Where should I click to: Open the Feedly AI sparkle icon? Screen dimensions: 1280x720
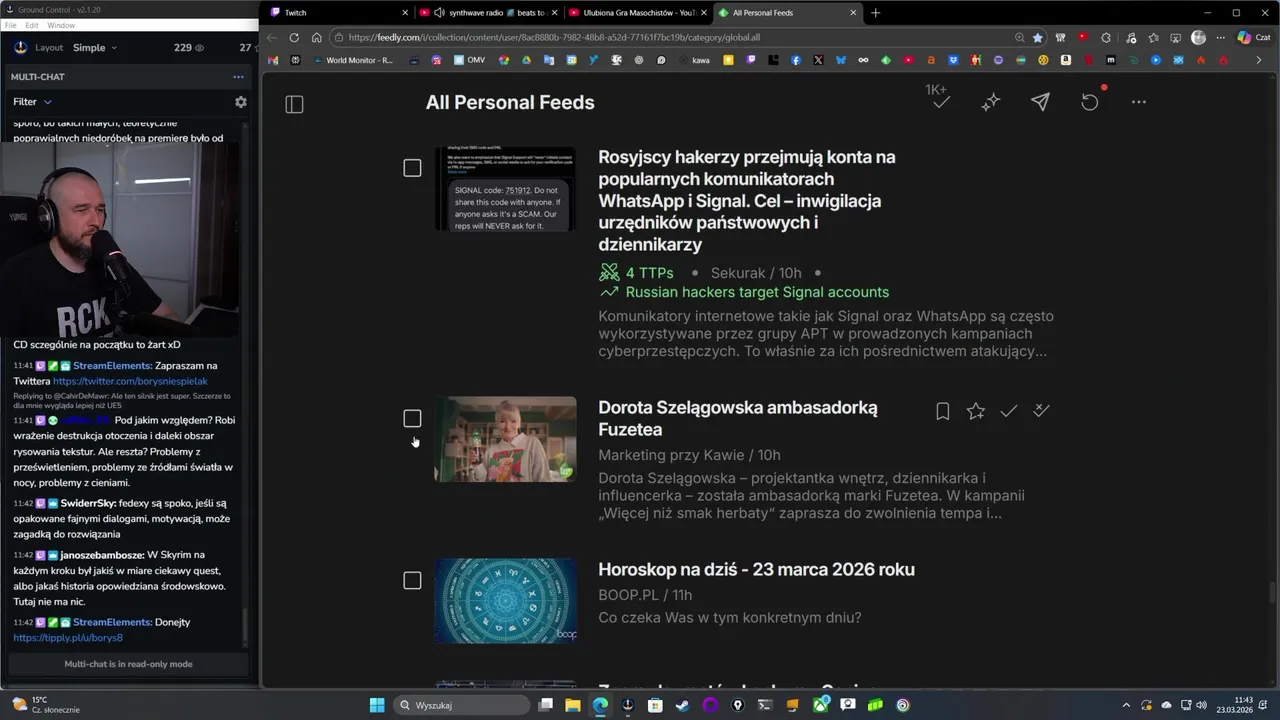tap(991, 102)
